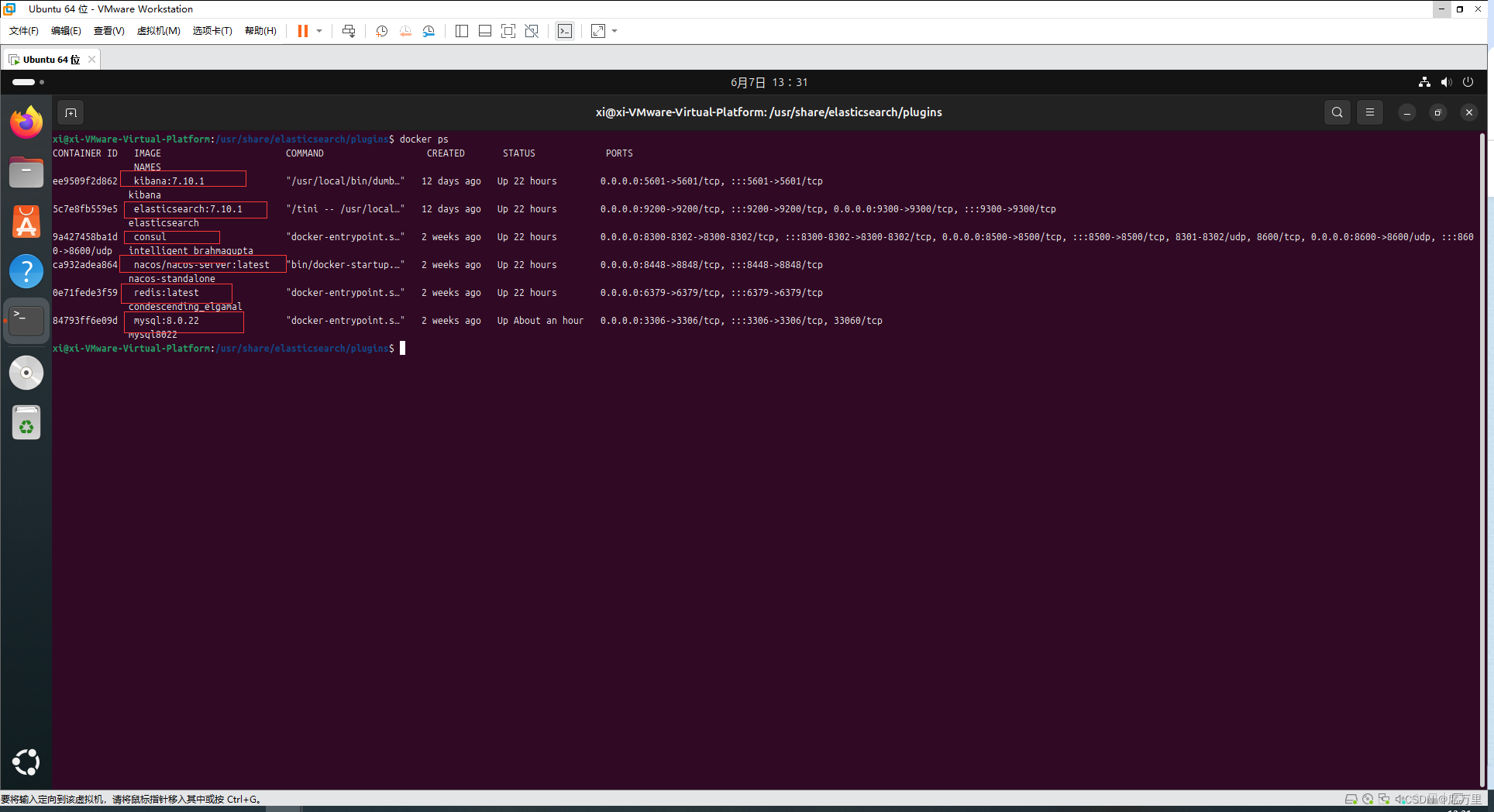The height and width of the screenshot is (812, 1494).
Task: Click the 'Up About an hour' status
Action: (540, 321)
